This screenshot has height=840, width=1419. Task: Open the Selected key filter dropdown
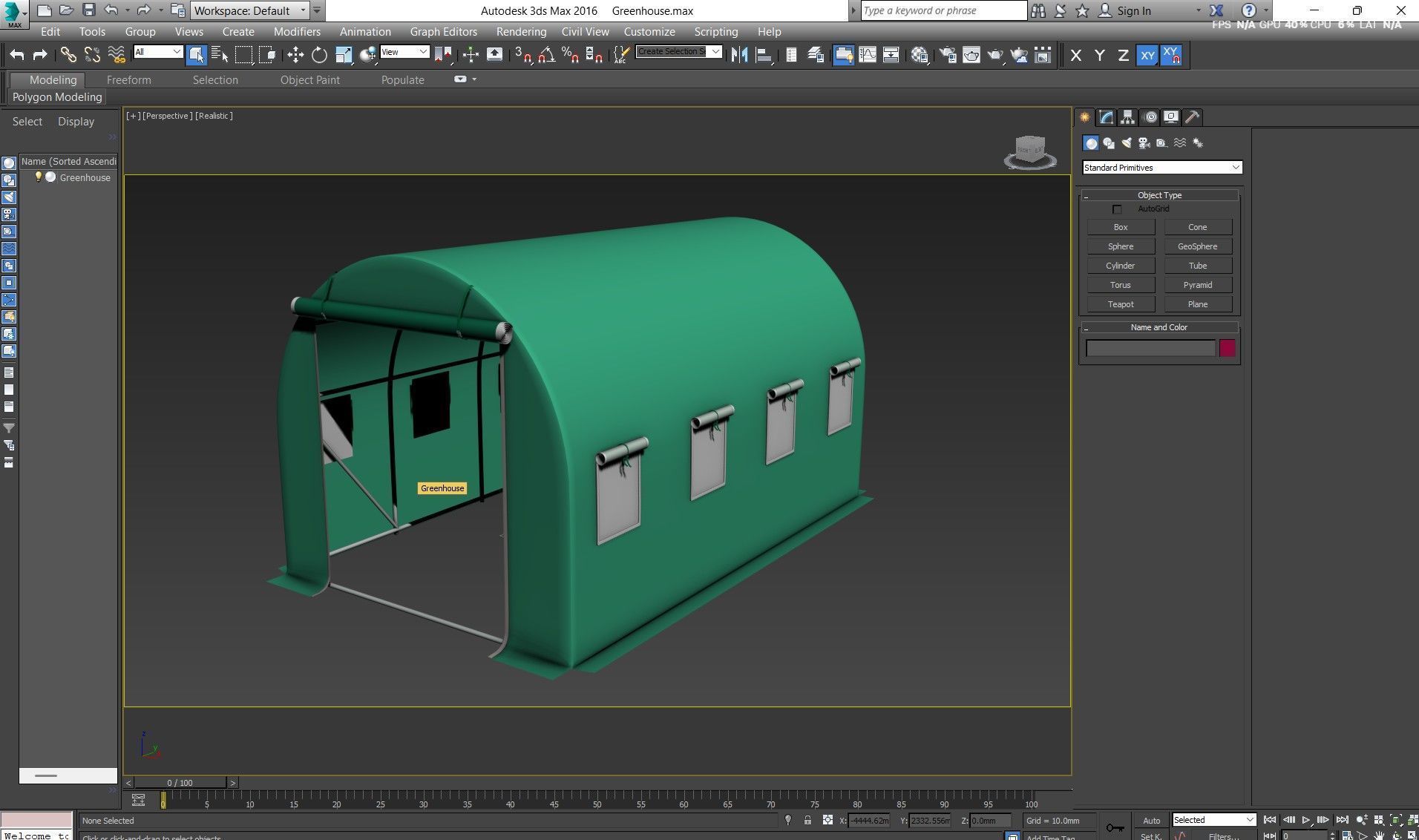coord(1214,820)
